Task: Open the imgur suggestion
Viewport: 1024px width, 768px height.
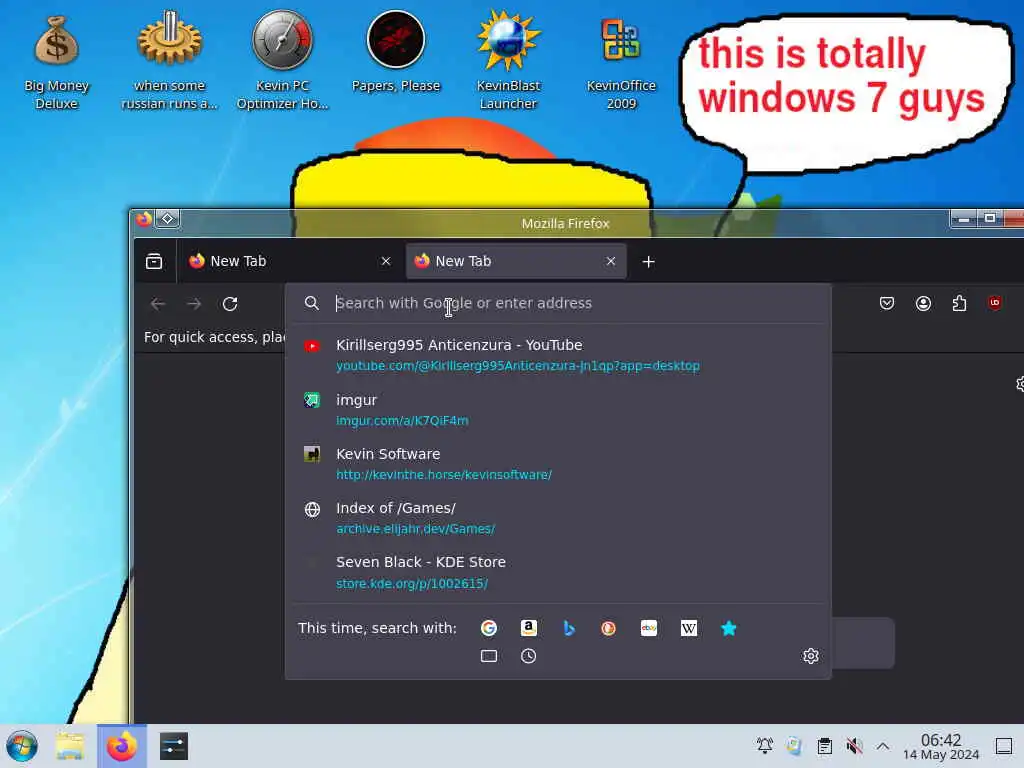Action: tap(558, 409)
